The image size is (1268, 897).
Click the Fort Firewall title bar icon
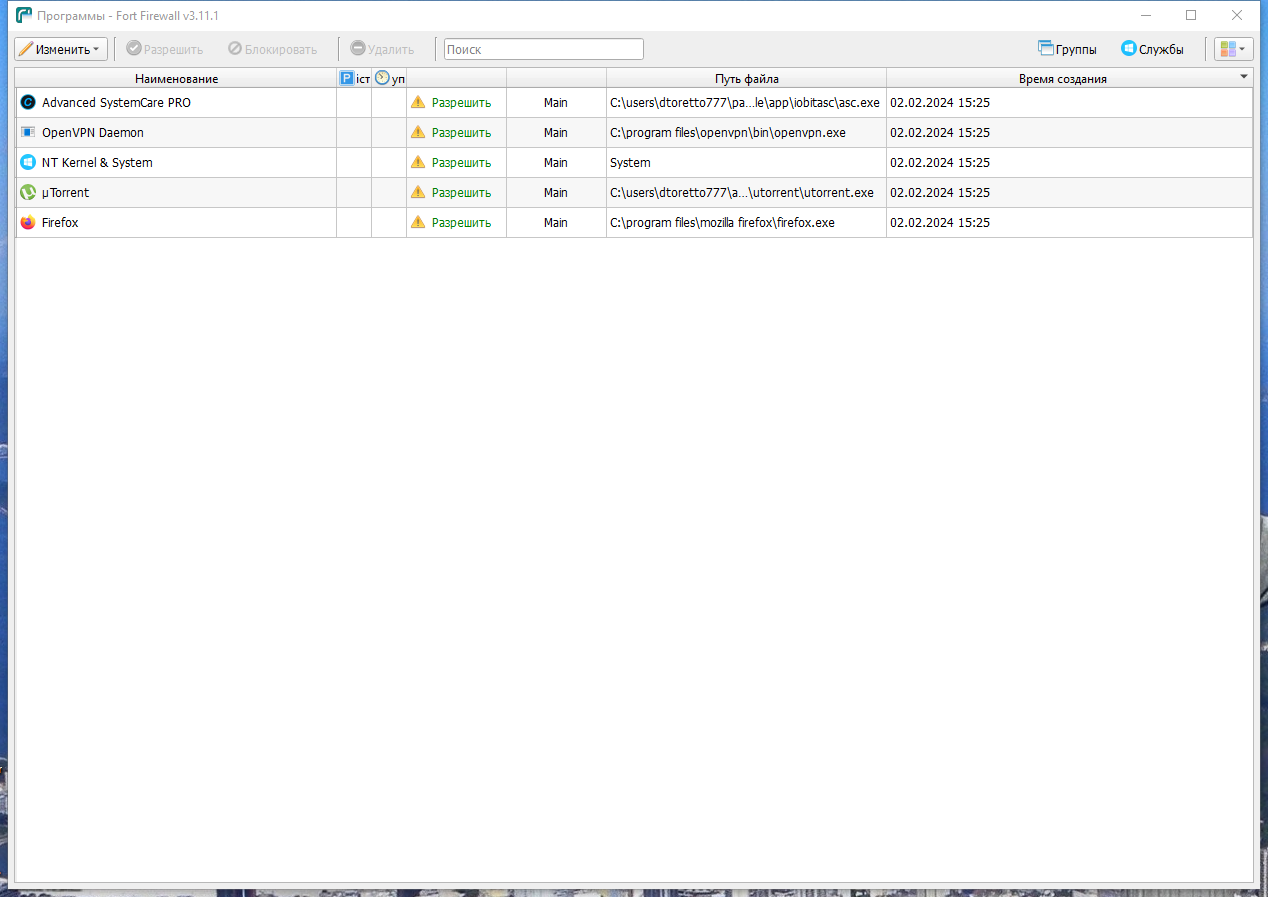pos(24,15)
